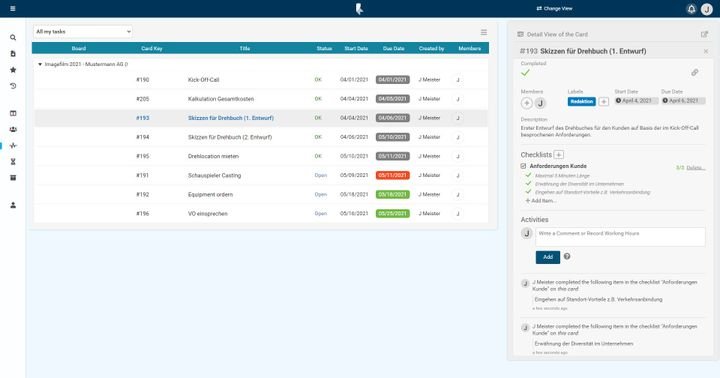Sort by Board column header
This screenshot has width=720, height=378.
pyautogui.click(x=79, y=48)
